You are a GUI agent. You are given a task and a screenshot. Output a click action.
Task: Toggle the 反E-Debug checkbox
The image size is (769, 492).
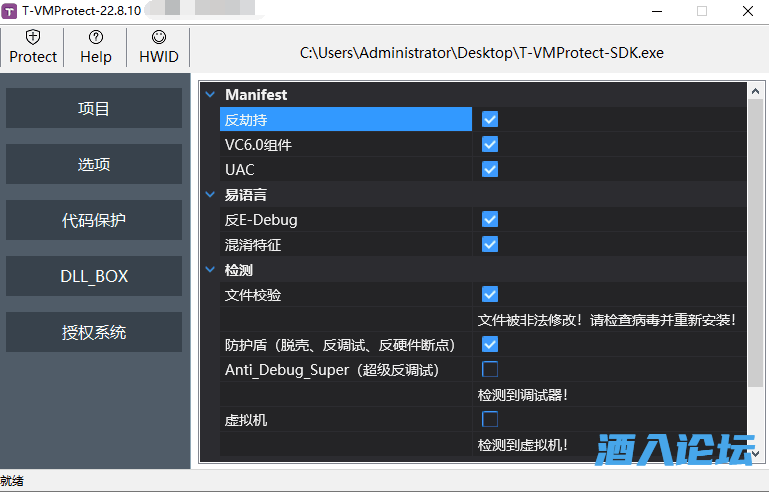pos(490,219)
